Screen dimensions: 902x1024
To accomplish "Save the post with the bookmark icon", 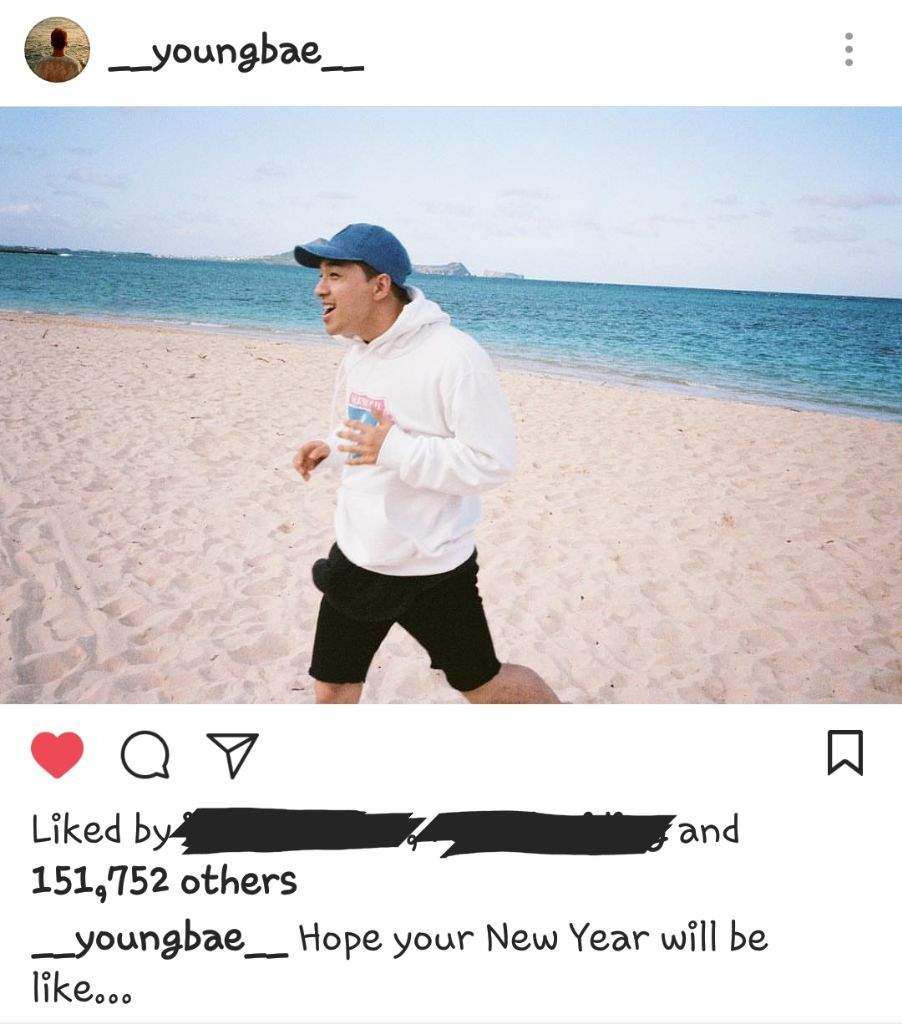I will [845, 753].
